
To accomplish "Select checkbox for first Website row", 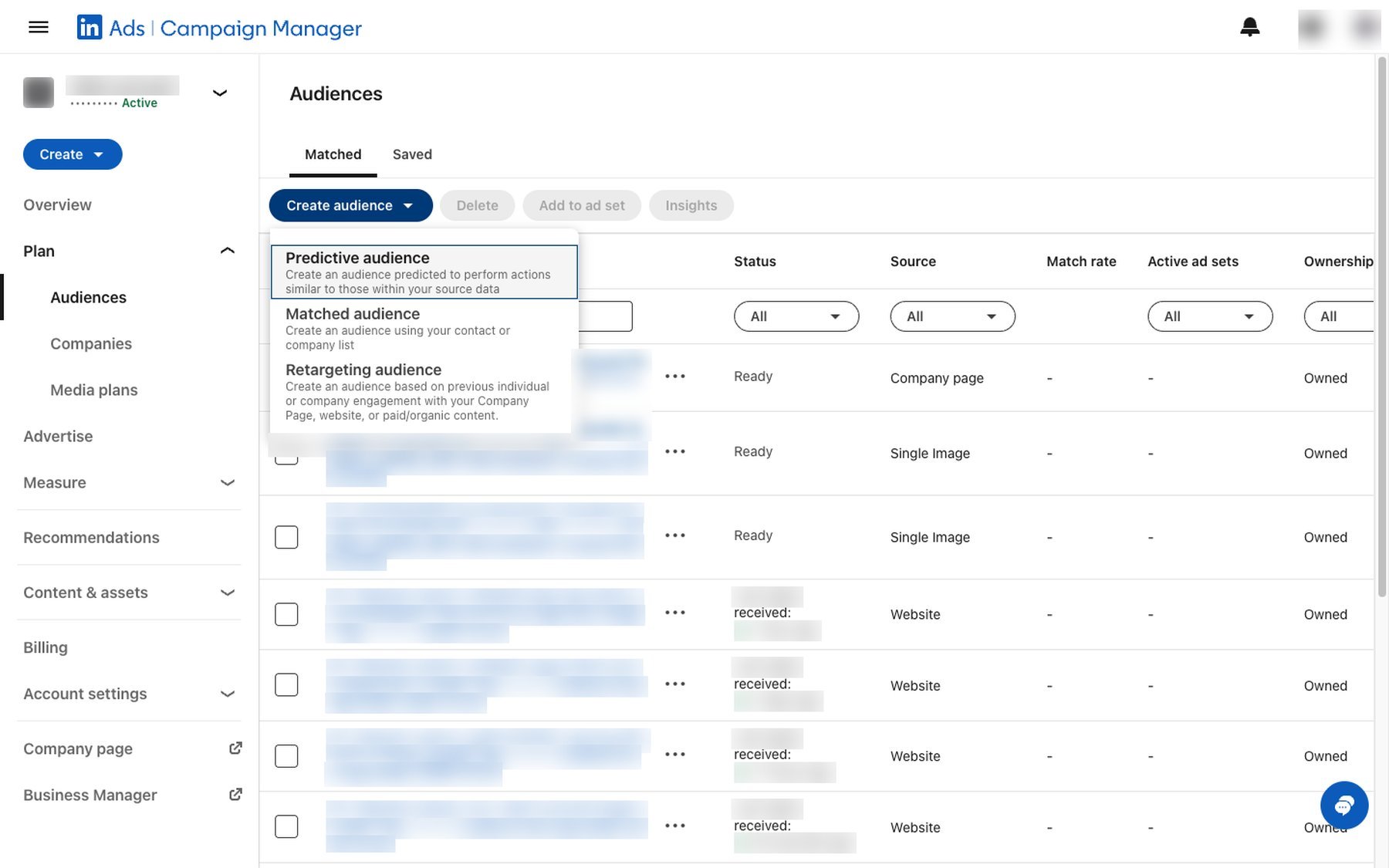I will [286, 614].
